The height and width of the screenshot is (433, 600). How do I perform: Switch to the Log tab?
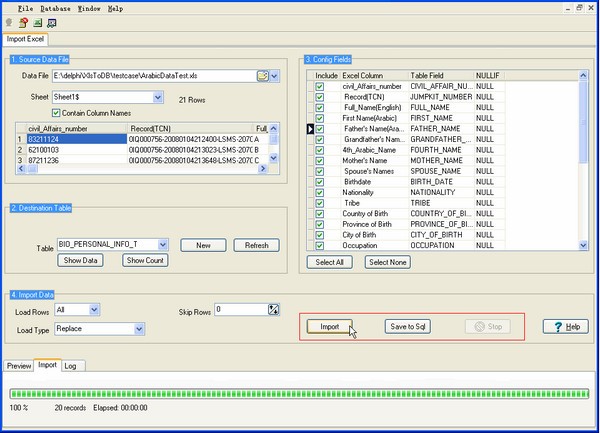pyautogui.click(x=70, y=366)
